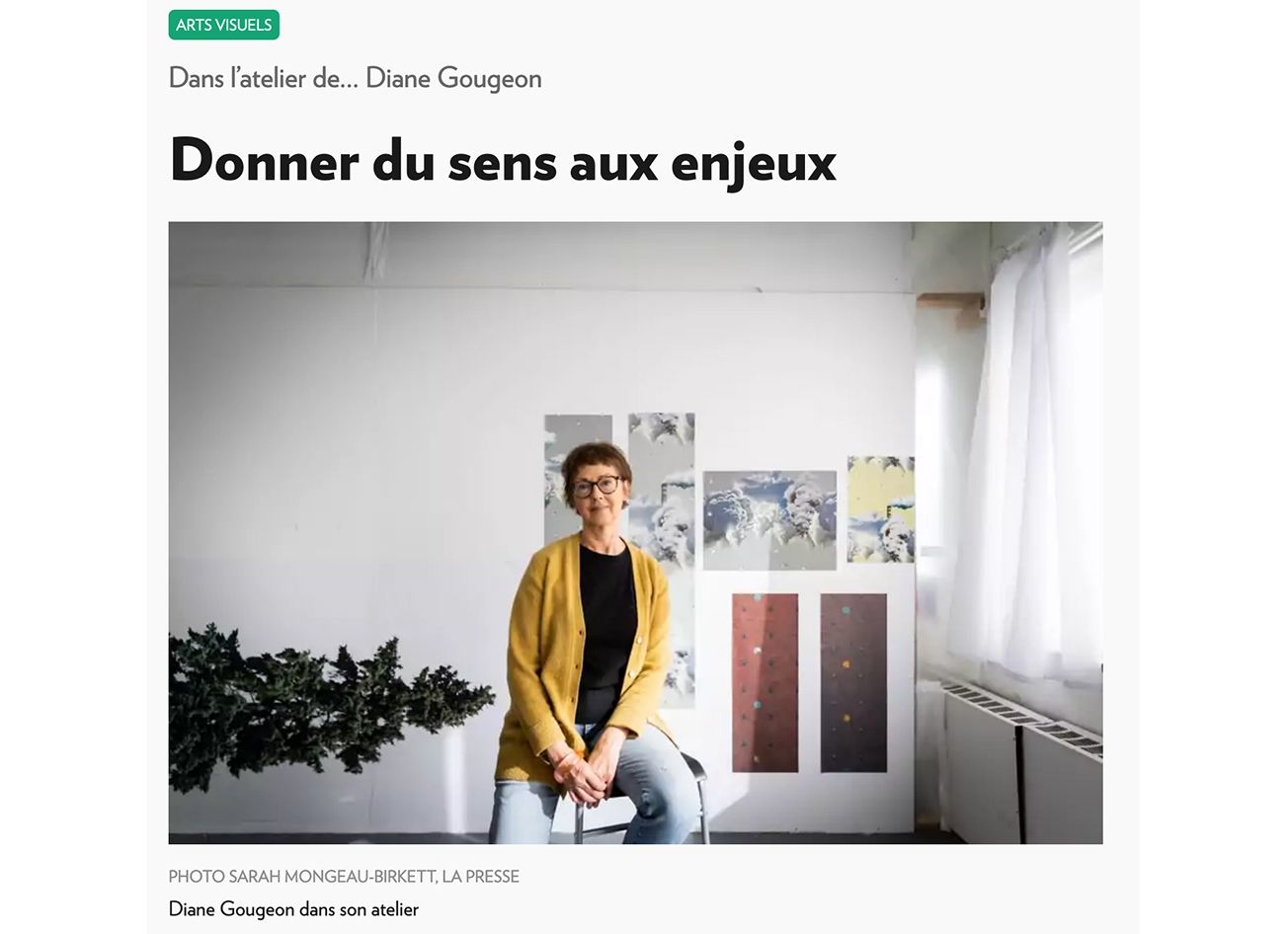Click the blank white studio wall
Viewport: 1288px width, 934px height.
click(356, 444)
